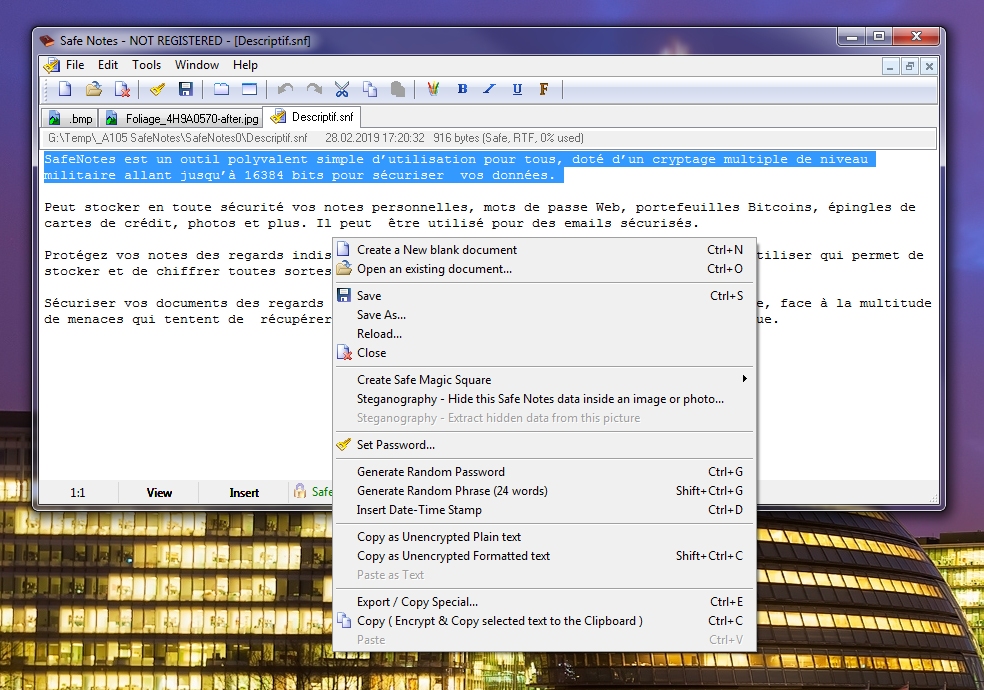Click the blue titled window toolbar icon
This screenshot has width=984, height=690.
(249, 89)
